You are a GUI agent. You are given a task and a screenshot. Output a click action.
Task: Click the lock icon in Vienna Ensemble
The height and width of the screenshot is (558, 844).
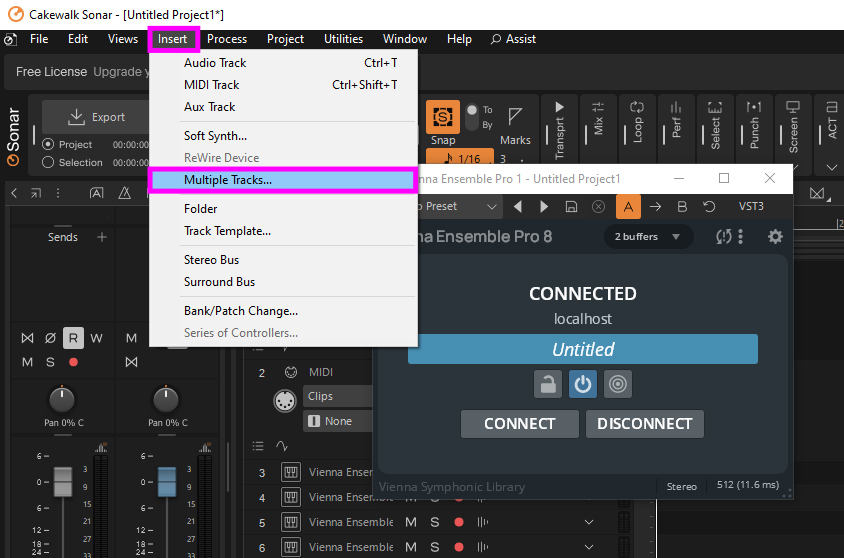[x=548, y=384]
